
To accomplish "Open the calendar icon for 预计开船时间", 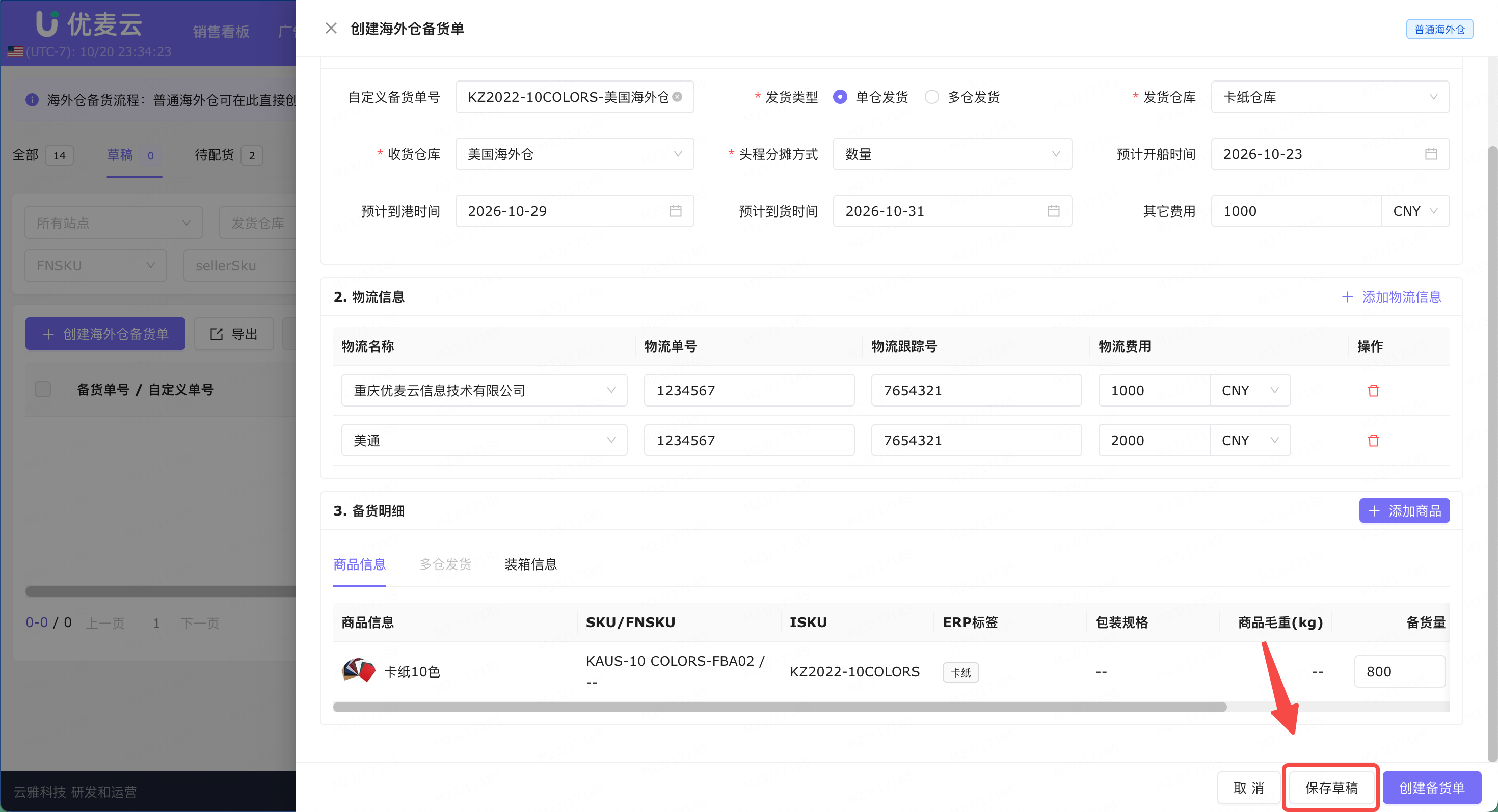I will click(x=1431, y=154).
